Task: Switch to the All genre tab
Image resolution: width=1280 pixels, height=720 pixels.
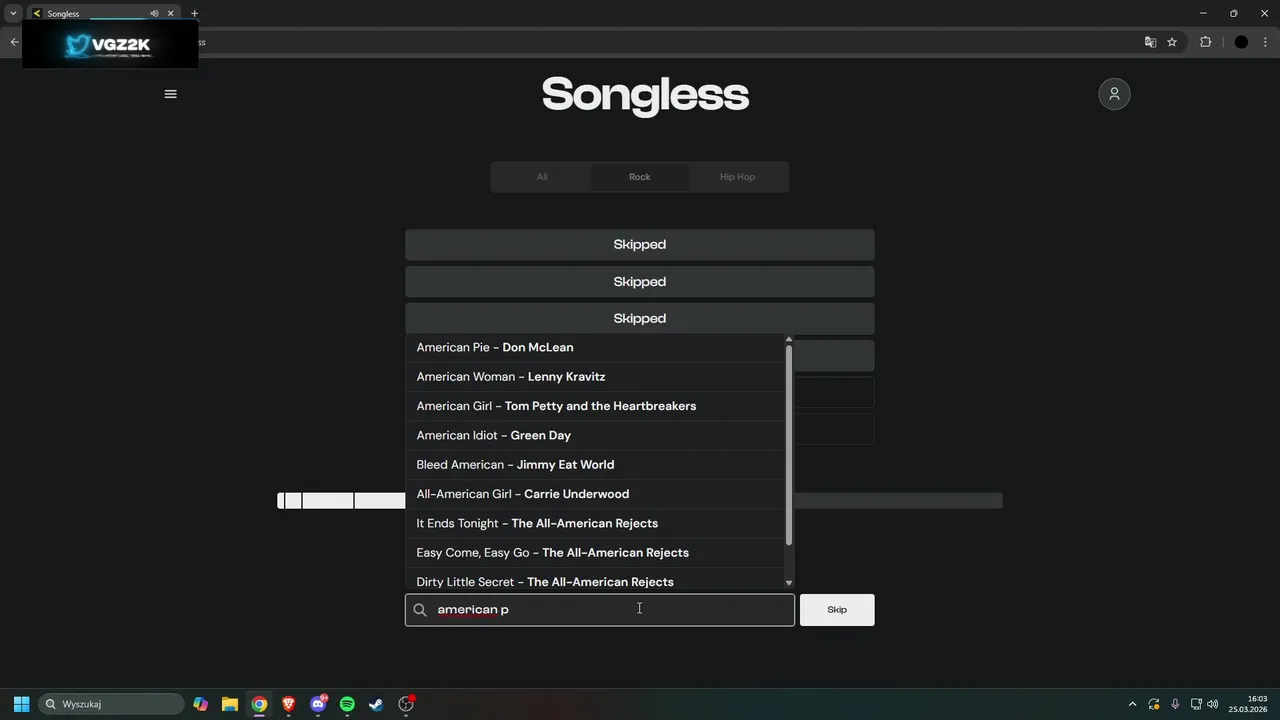Action: [542, 177]
